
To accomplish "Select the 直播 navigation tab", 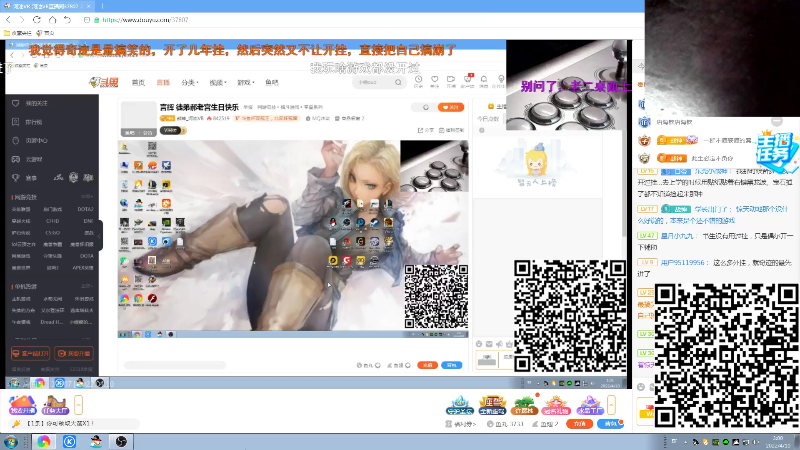I will pyautogui.click(x=163, y=82).
